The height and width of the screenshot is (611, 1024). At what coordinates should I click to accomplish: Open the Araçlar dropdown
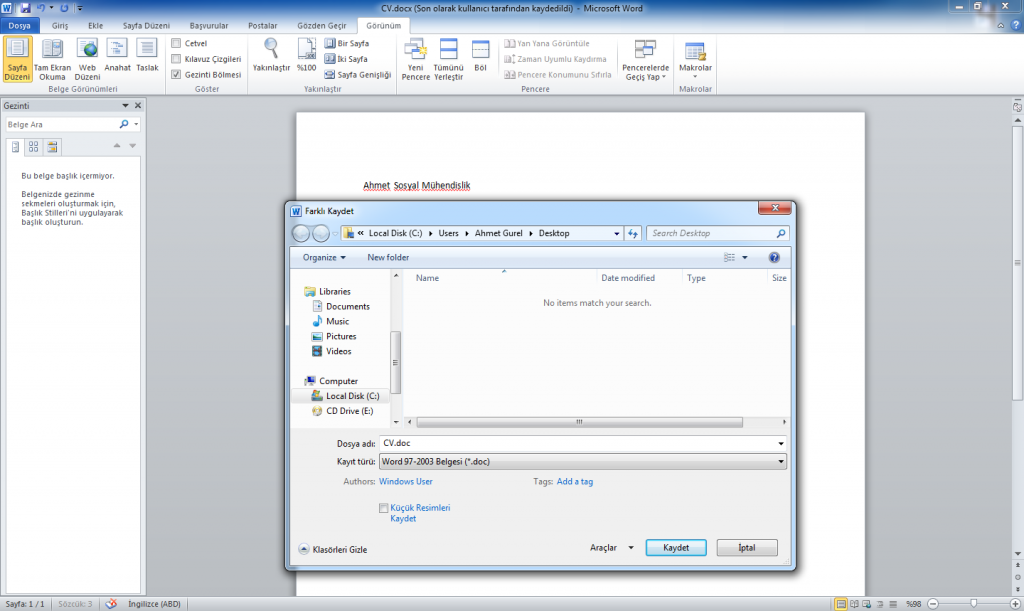coord(611,548)
